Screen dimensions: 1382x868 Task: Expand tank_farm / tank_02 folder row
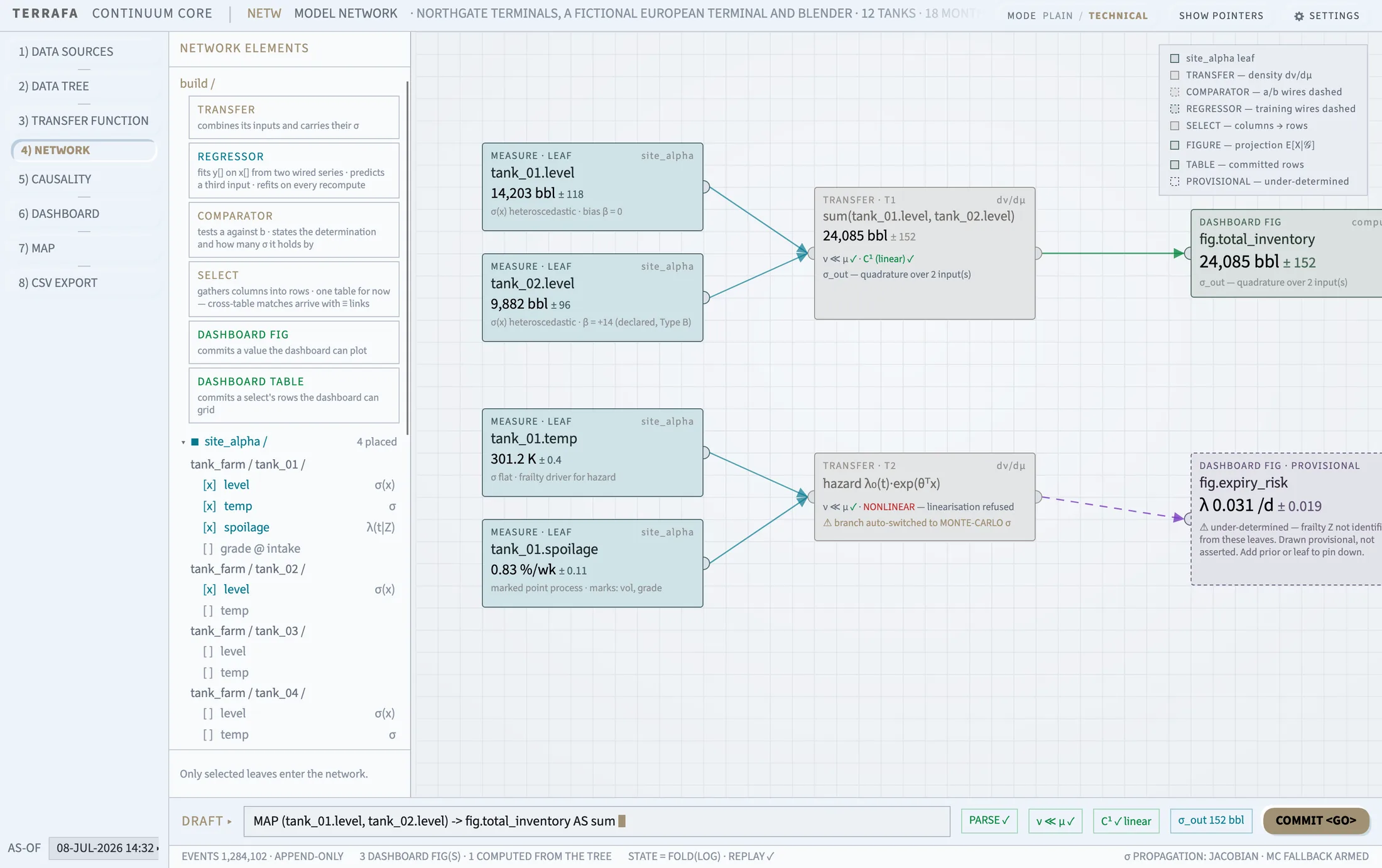click(x=248, y=569)
